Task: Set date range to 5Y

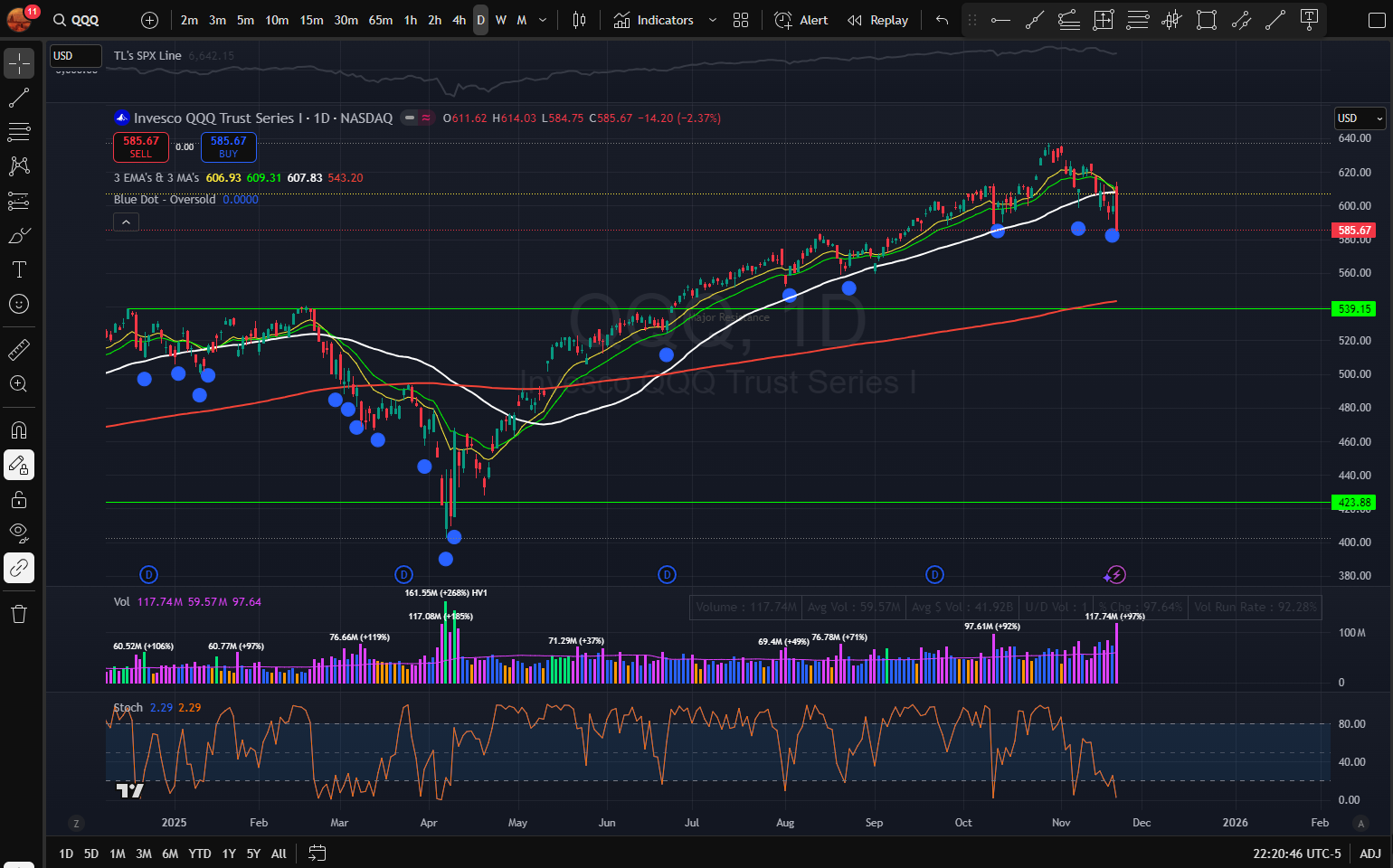Action: (x=253, y=854)
